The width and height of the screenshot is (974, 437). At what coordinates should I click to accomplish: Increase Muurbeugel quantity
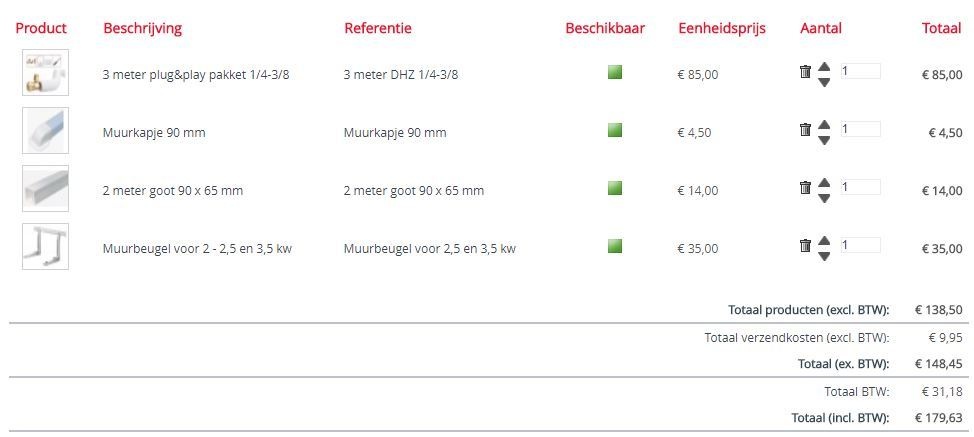point(824,240)
